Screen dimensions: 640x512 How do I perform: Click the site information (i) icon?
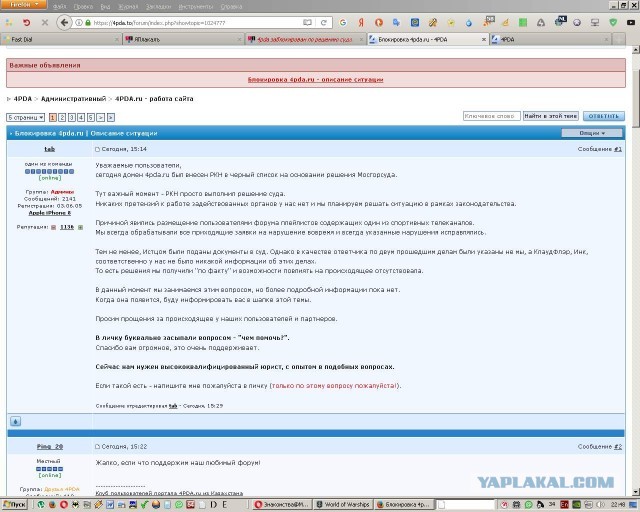[79, 23]
